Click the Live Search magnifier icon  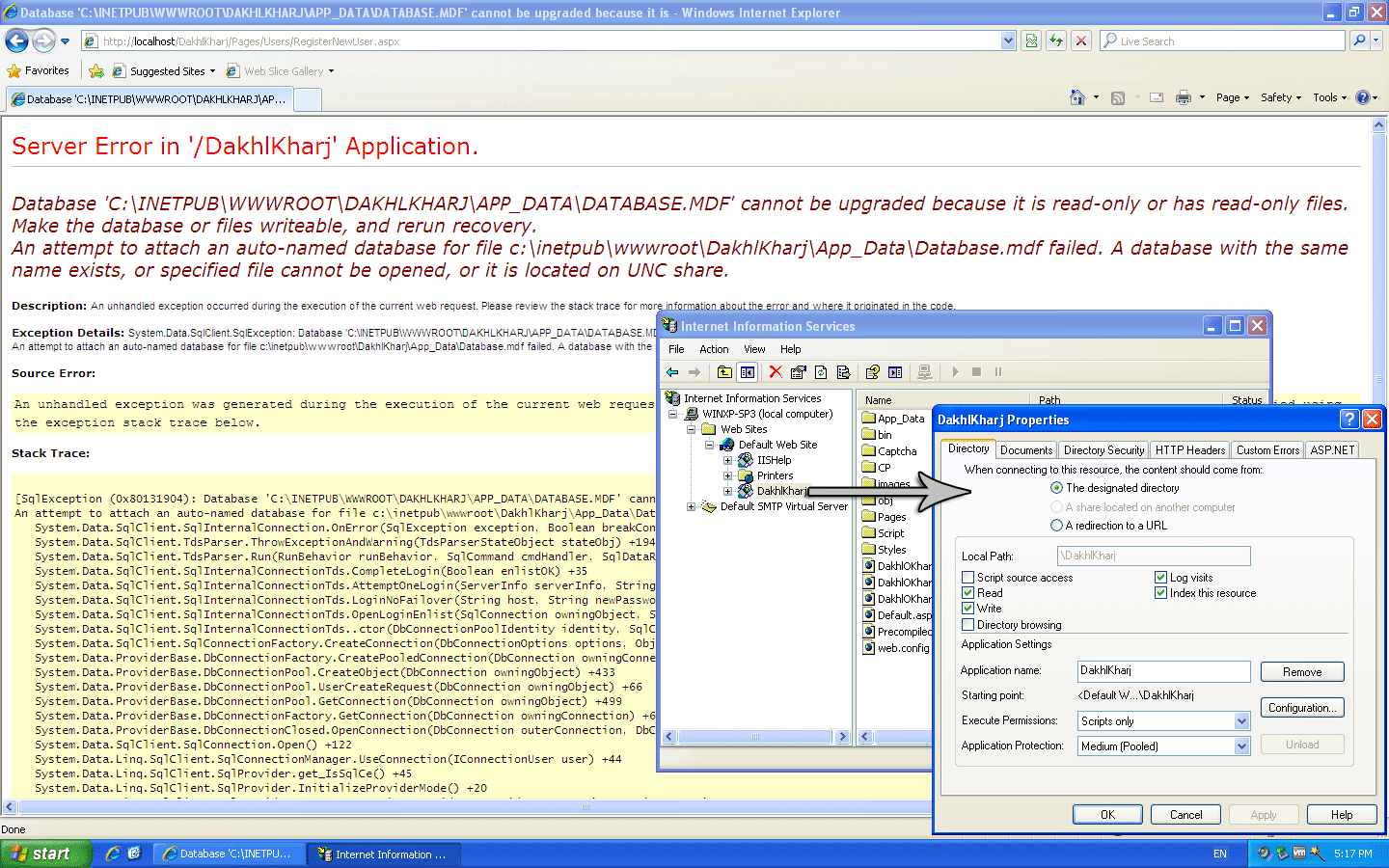pyautogui.click(x=1359, y=41)
